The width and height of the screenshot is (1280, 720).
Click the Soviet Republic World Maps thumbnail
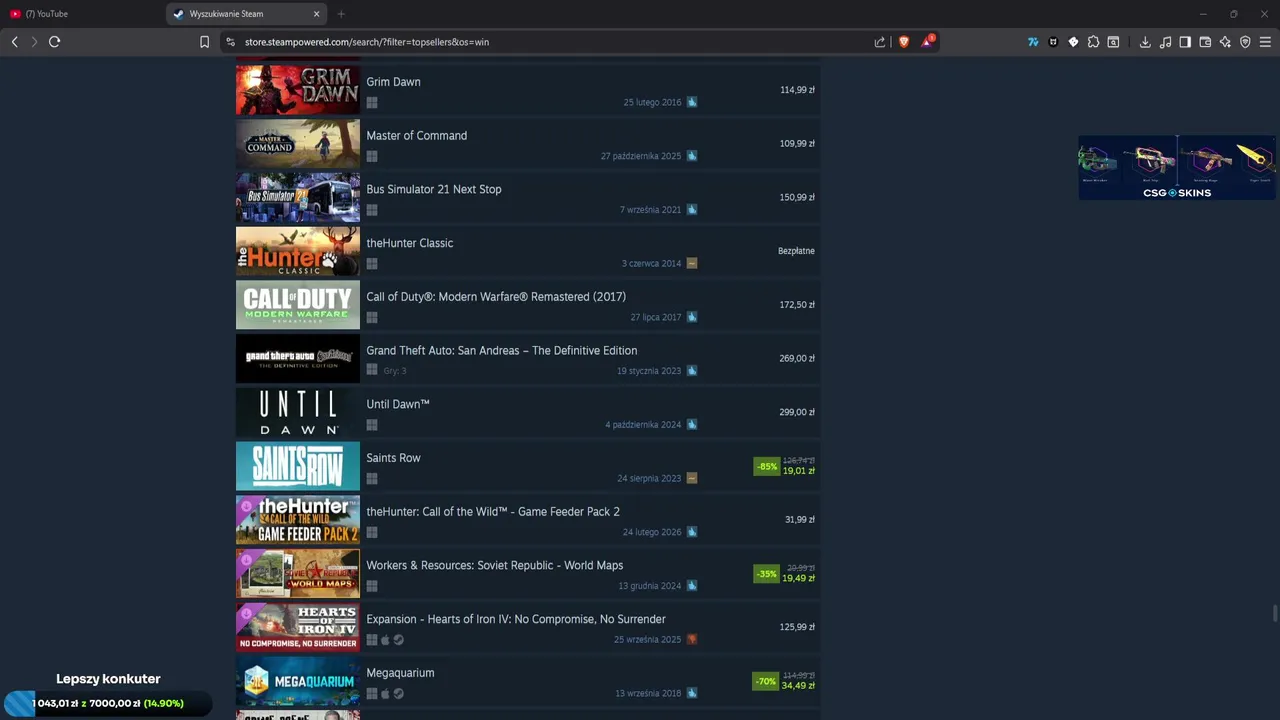point(297,573)
